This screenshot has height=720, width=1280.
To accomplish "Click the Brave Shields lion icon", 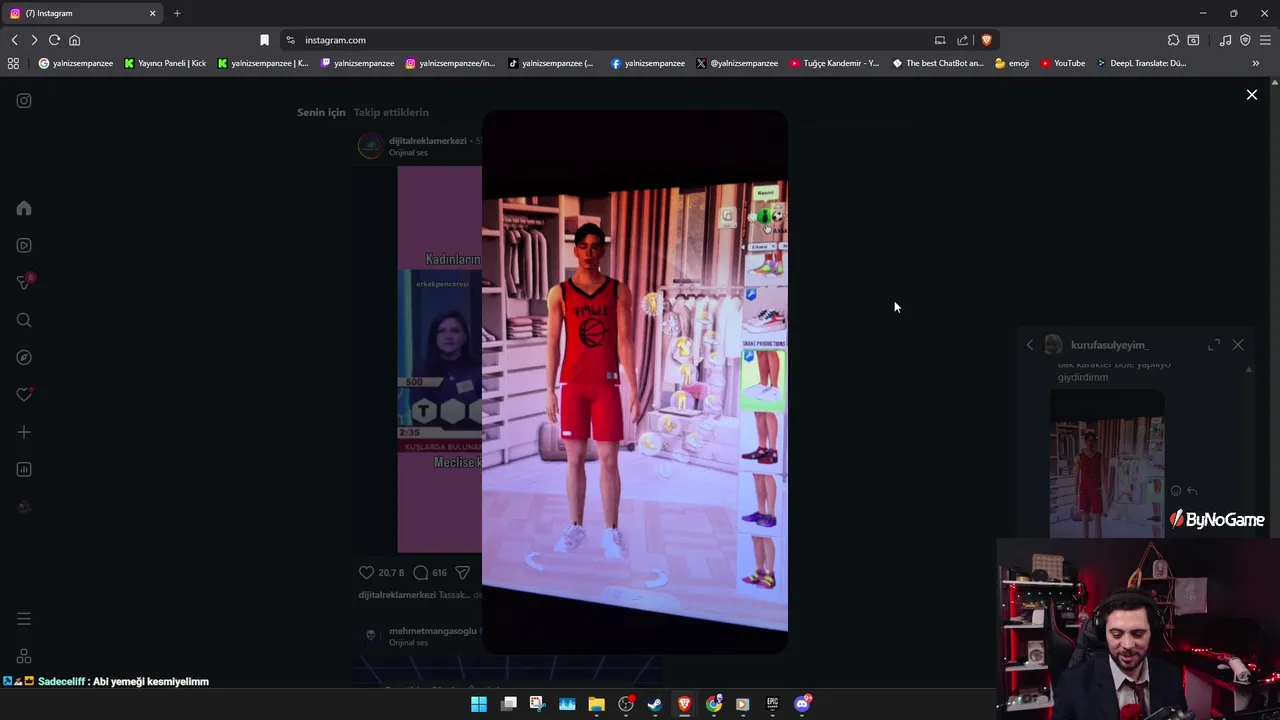I will 986,40.
